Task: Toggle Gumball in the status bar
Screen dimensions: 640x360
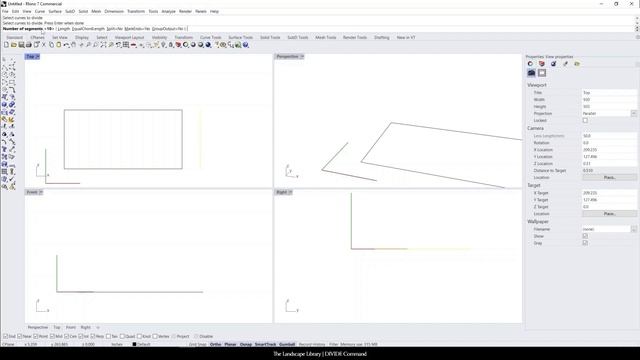Action: coord(287,344)
